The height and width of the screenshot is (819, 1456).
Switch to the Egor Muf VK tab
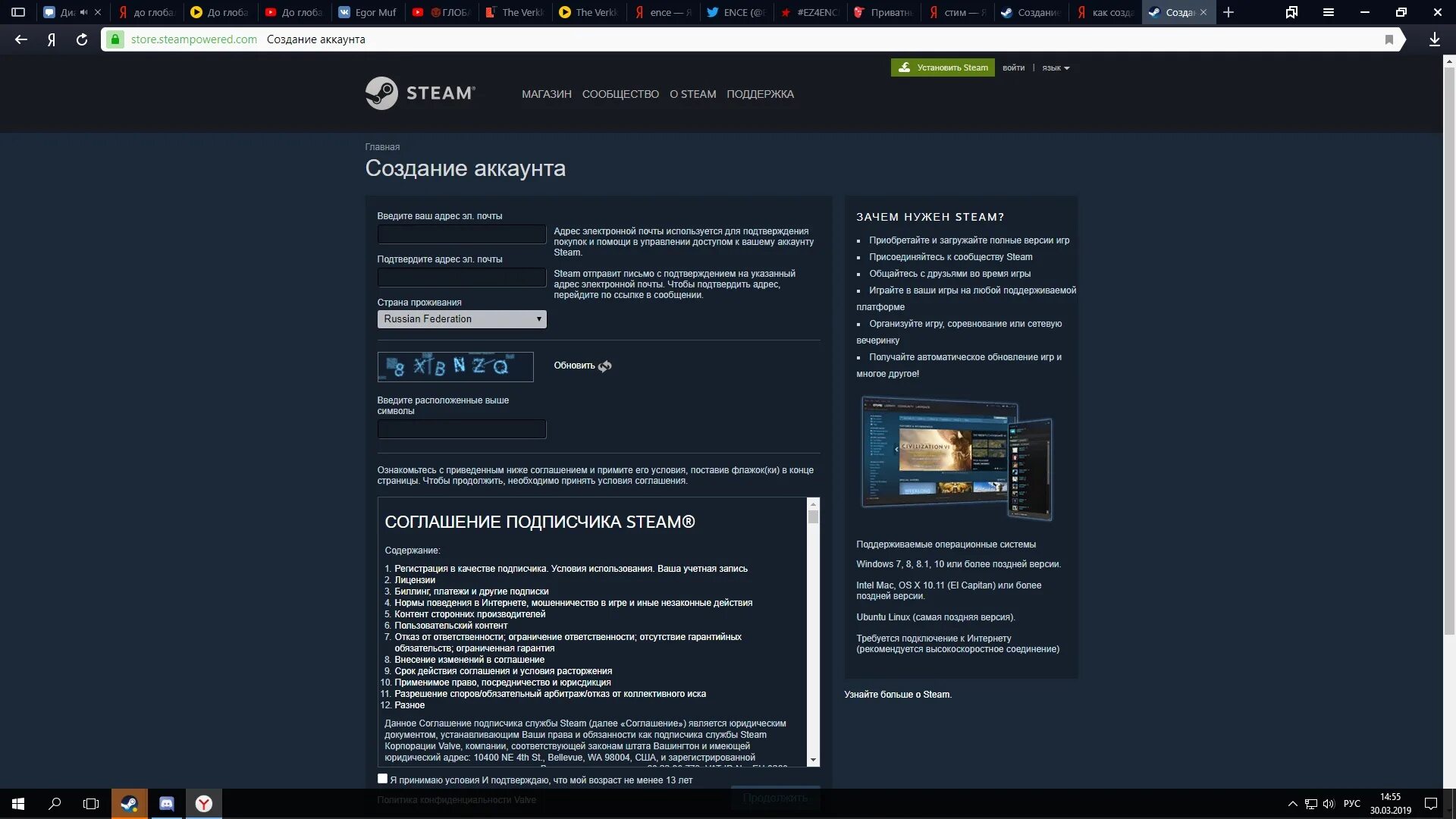click(368, 12)
